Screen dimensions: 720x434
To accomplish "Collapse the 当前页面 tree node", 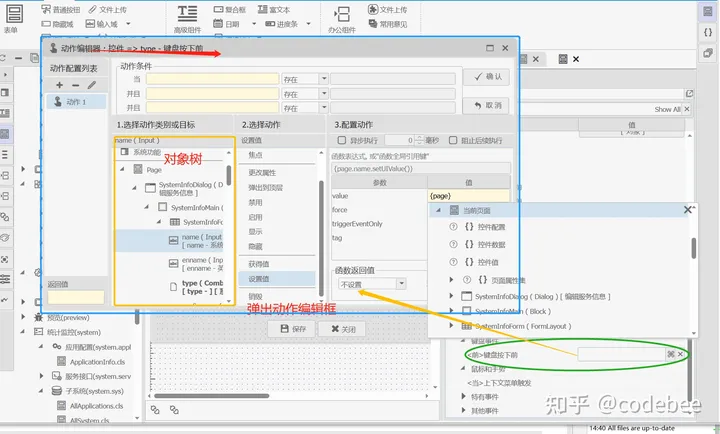I will (439, 211).
